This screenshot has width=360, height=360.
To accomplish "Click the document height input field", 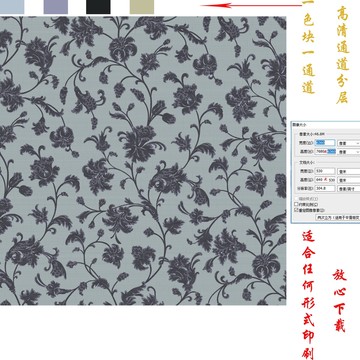I will pos(325,180).
